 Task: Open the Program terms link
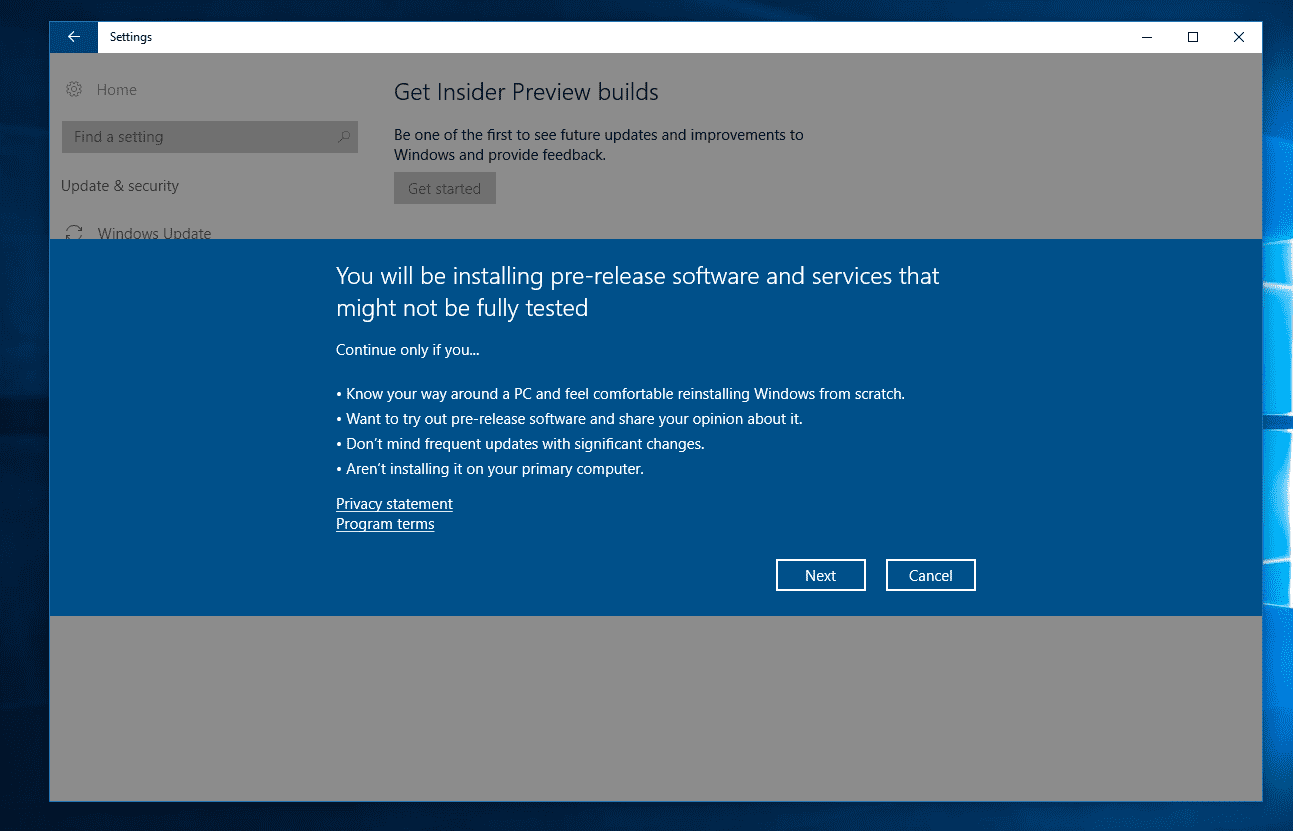pyautogui.click(x=385, y=524)
